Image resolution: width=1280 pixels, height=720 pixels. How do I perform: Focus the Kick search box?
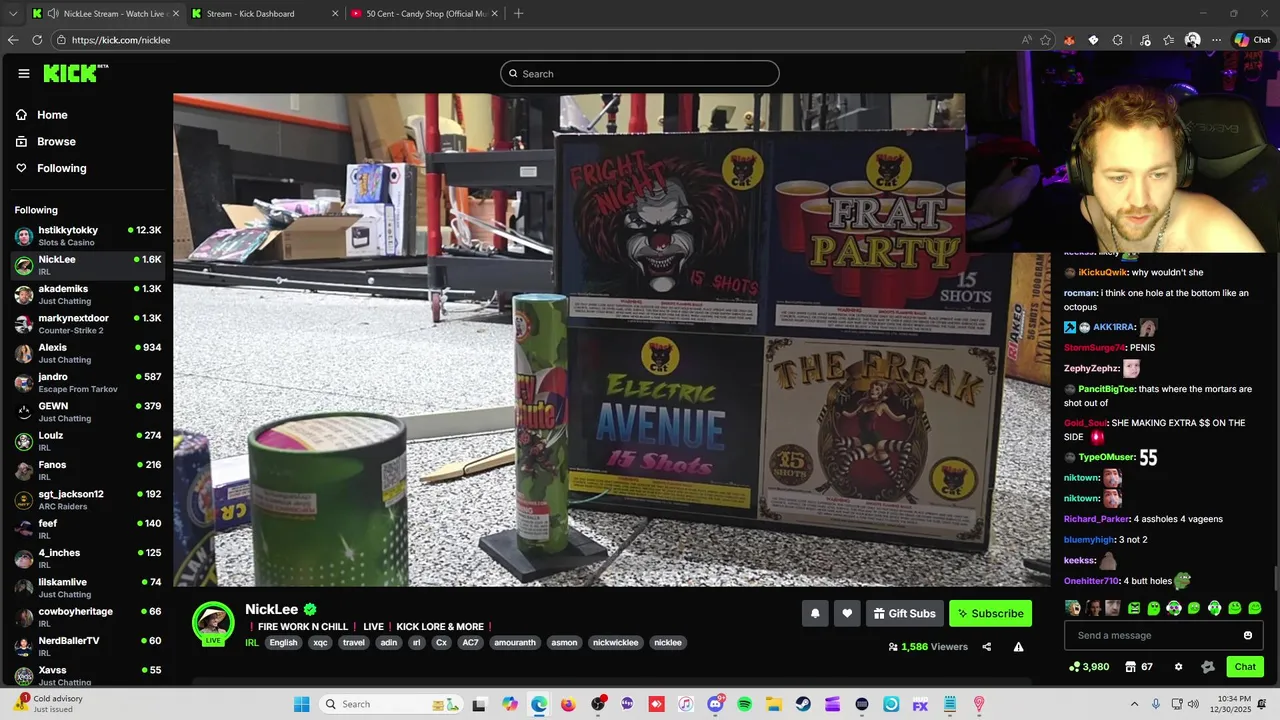coord(640,73)
